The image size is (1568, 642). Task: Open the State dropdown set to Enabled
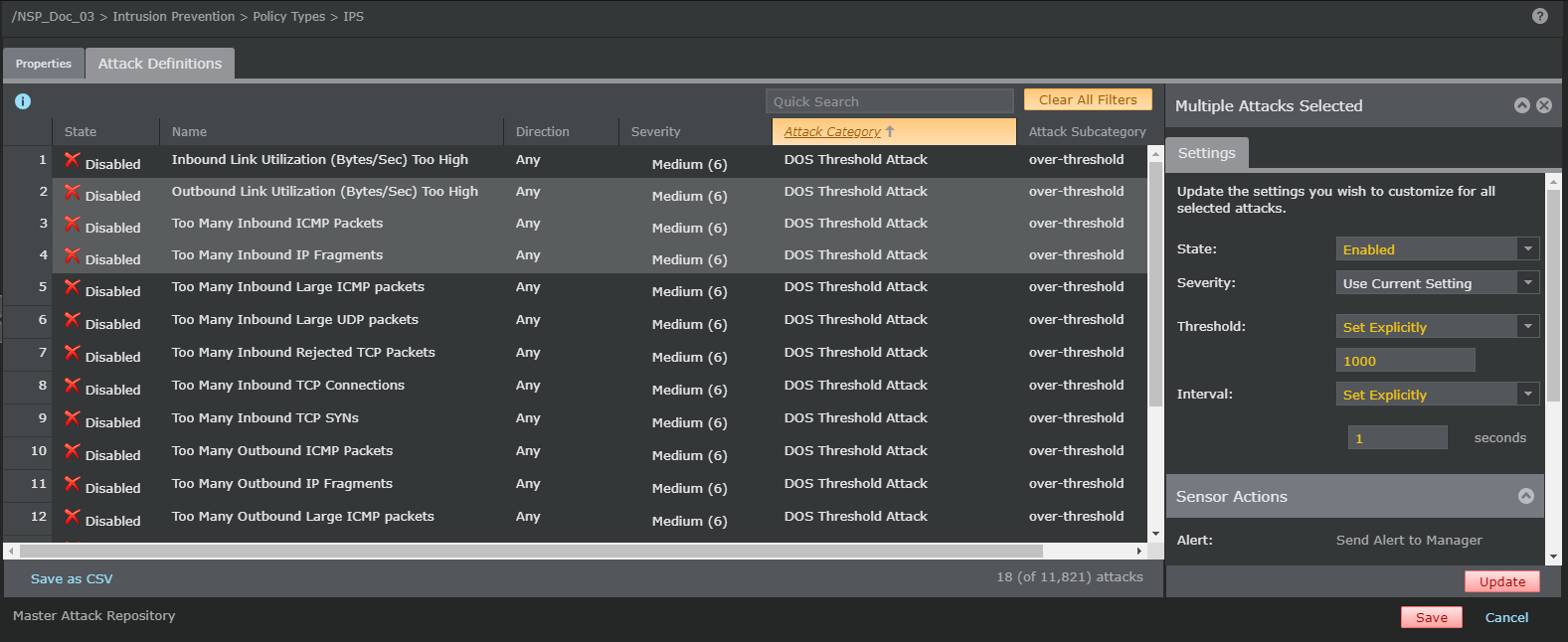click(1438, 249)
